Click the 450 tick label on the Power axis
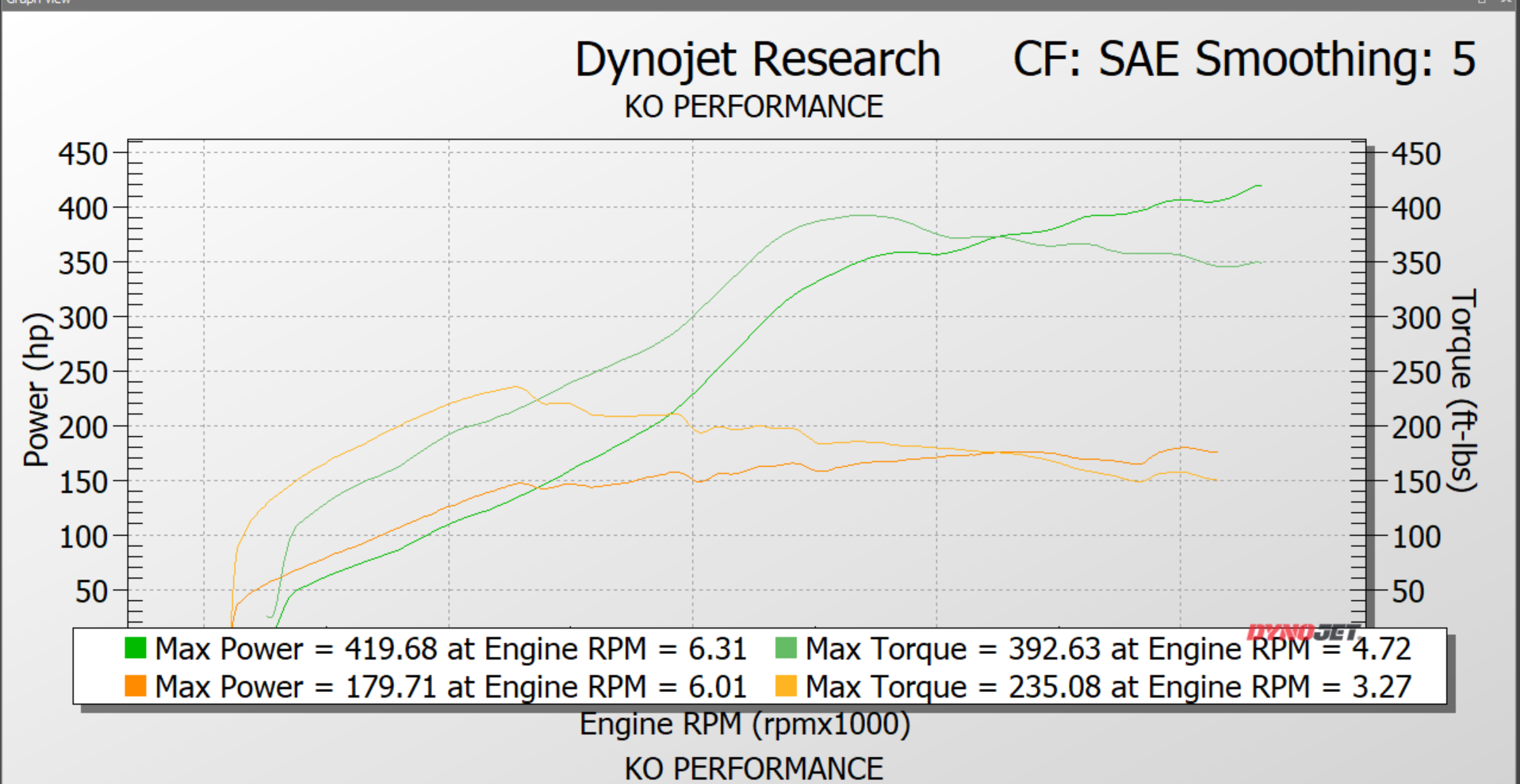1520x784 pixels. point(83,154)
